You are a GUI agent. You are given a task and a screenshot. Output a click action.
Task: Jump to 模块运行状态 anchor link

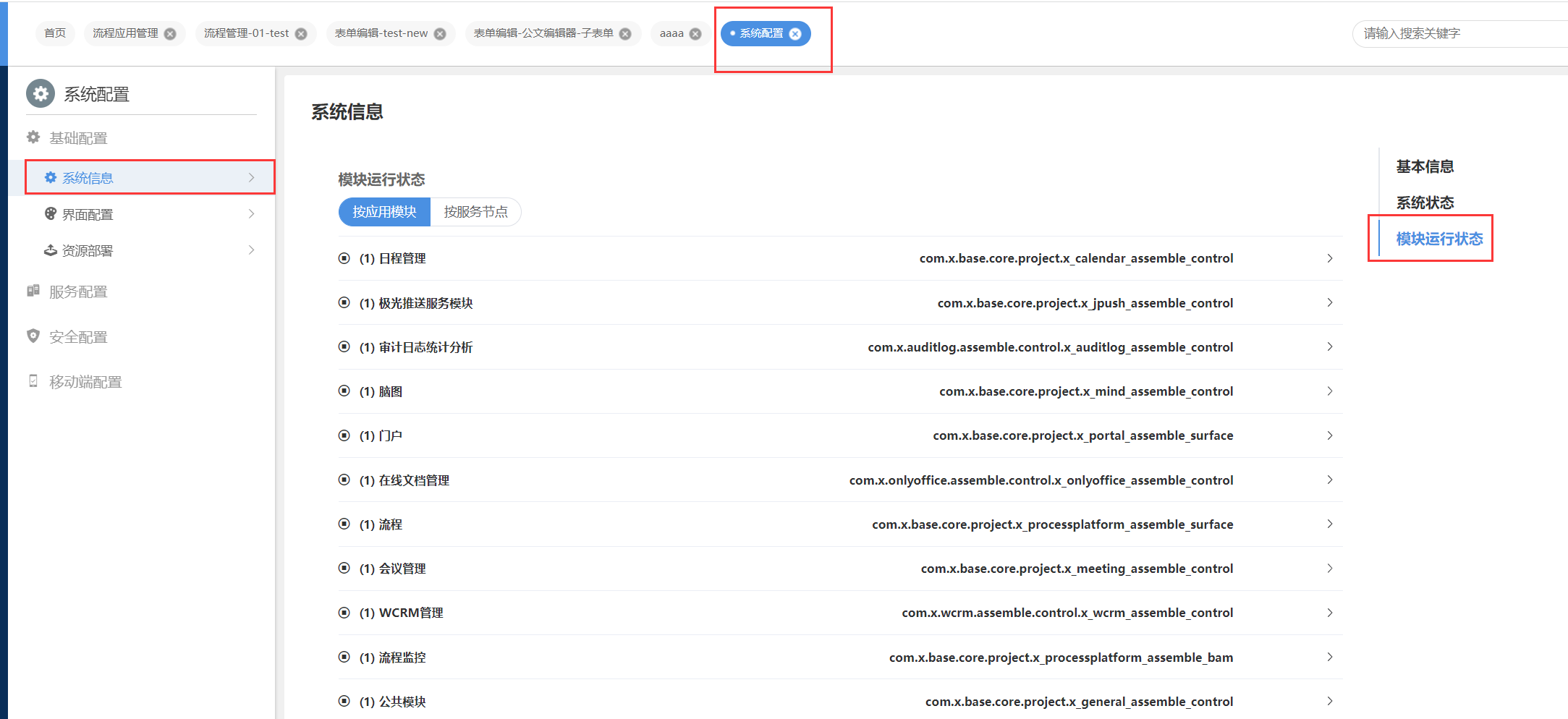pos(1439,239)
